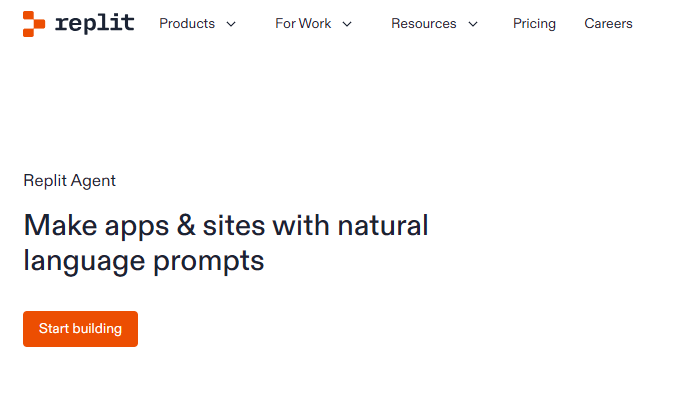Click the Start building button
This screenshot has height=410, width=686.
80,329
